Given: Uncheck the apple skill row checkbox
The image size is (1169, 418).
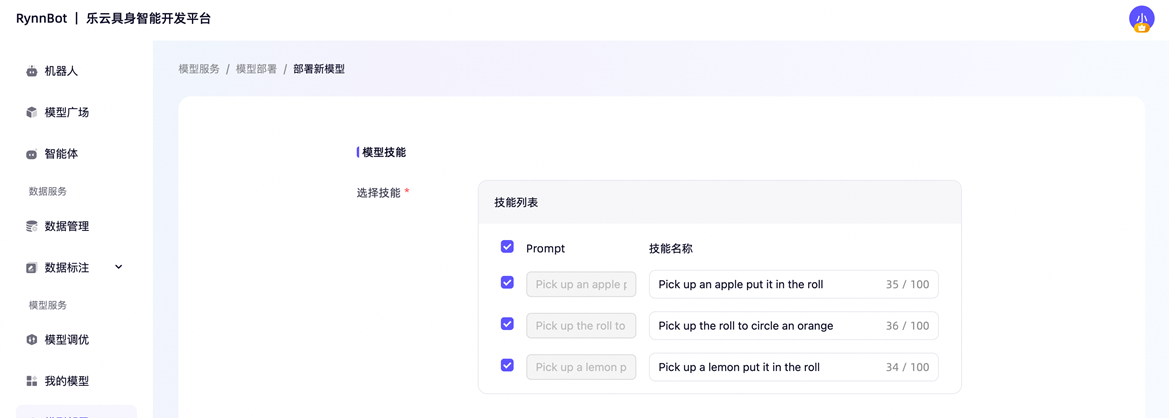Looking at the screenshot, I should point(507,283).
